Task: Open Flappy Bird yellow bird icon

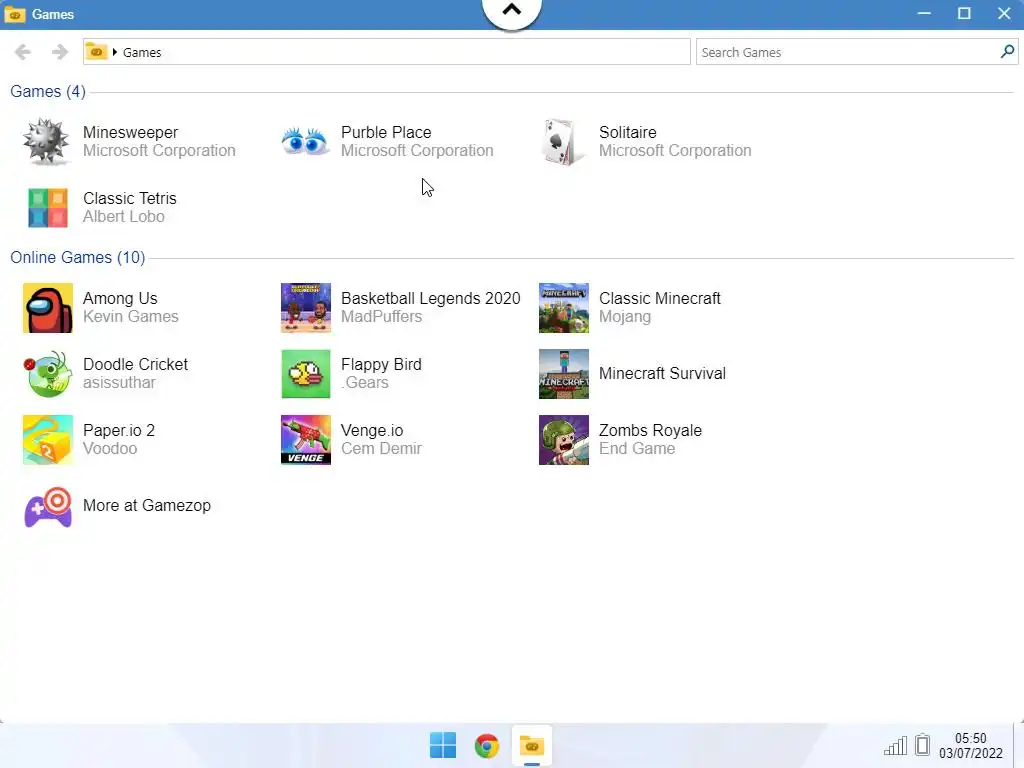Action: click(306, 374)
